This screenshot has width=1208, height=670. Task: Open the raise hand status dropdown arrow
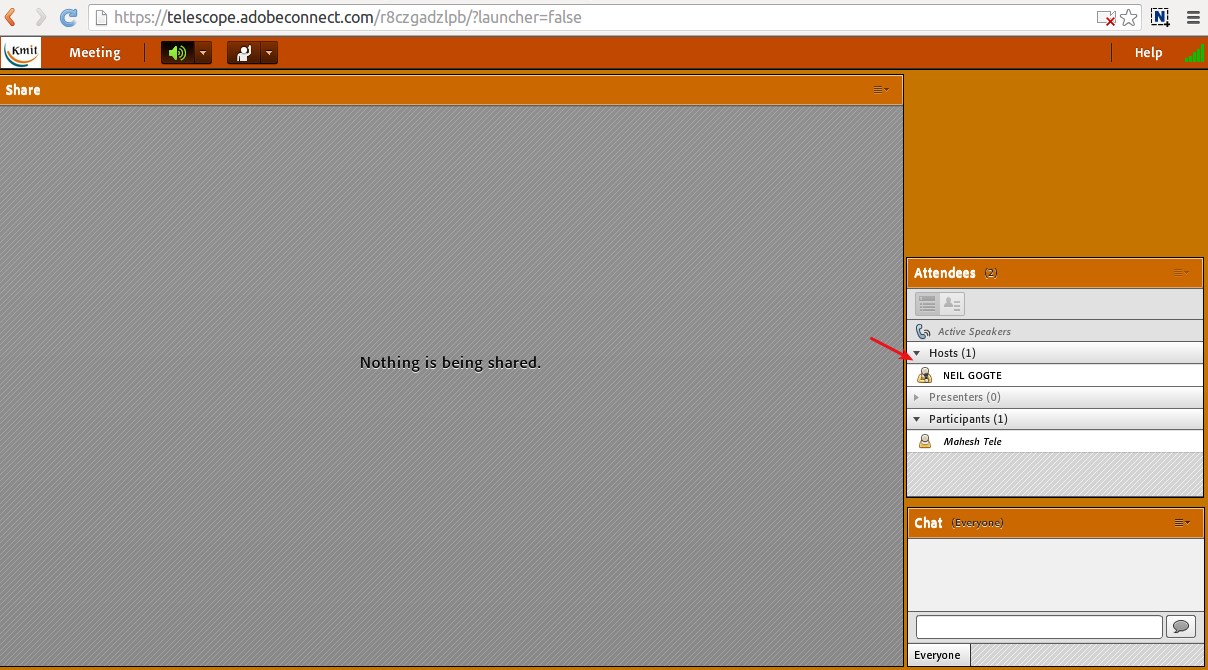pyautogui.click(x=269, y=53)
